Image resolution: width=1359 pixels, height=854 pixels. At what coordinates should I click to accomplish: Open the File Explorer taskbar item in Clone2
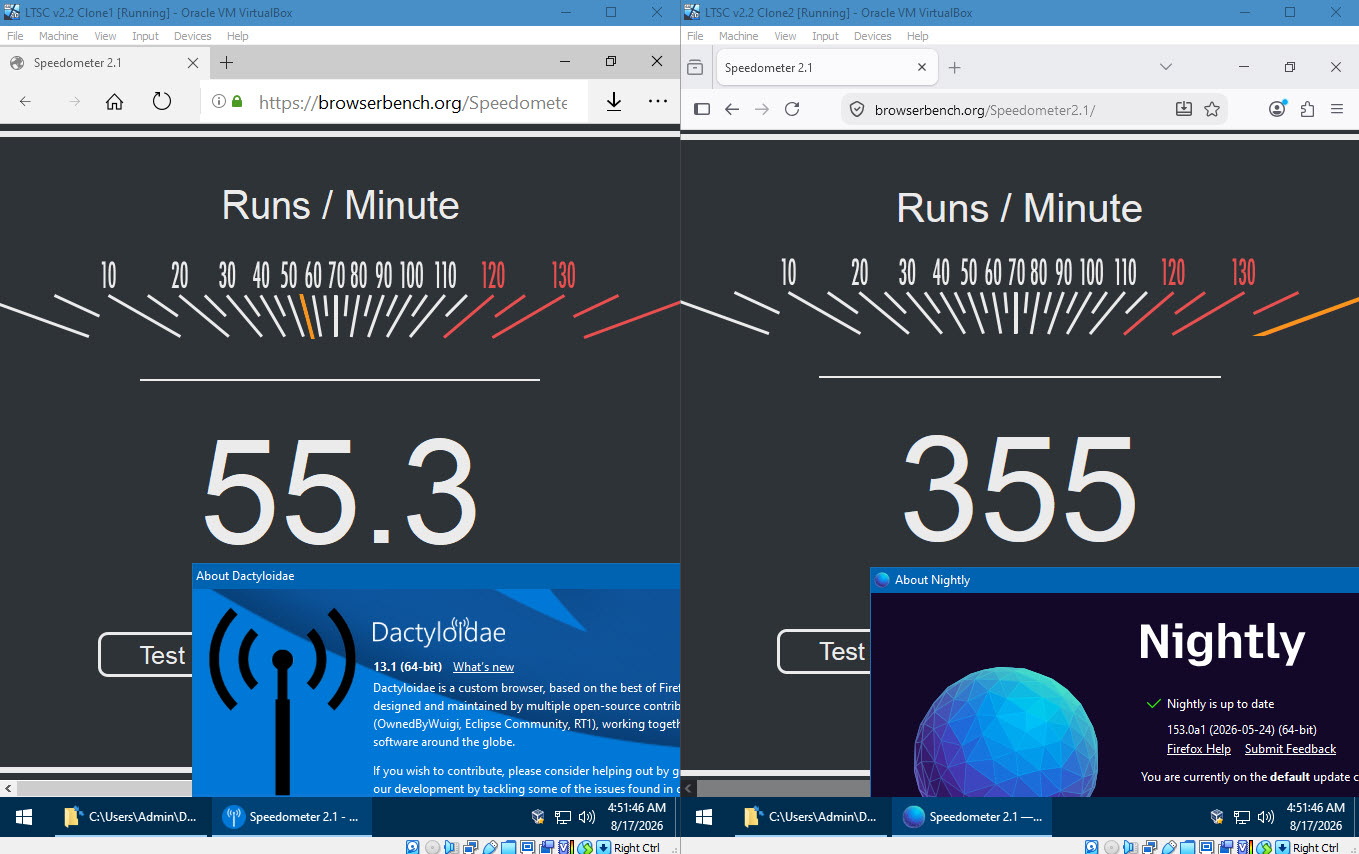click(810, 817)
